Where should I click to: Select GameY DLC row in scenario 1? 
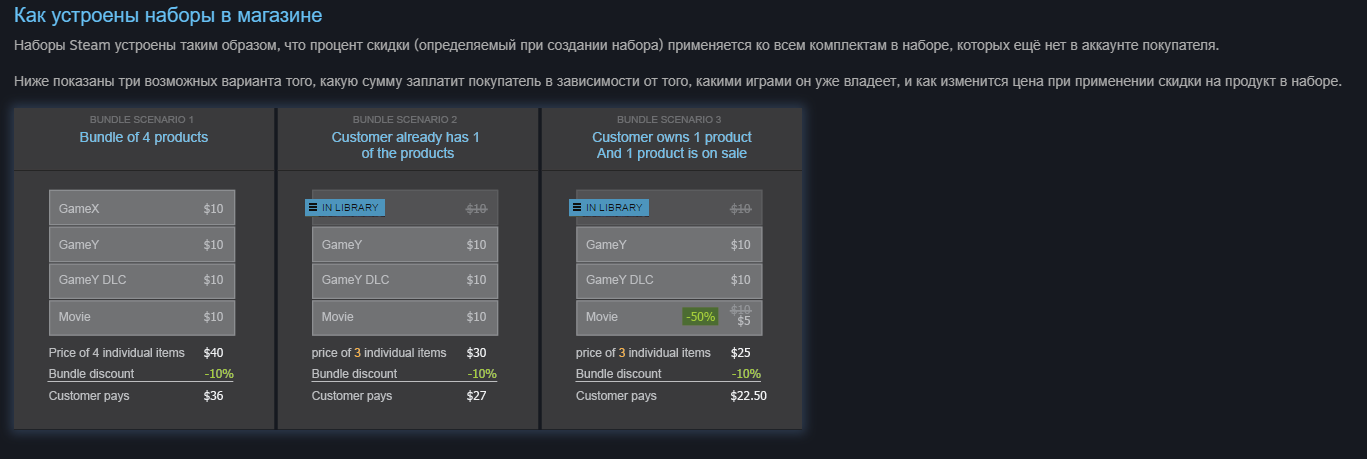tap(142, 280)
